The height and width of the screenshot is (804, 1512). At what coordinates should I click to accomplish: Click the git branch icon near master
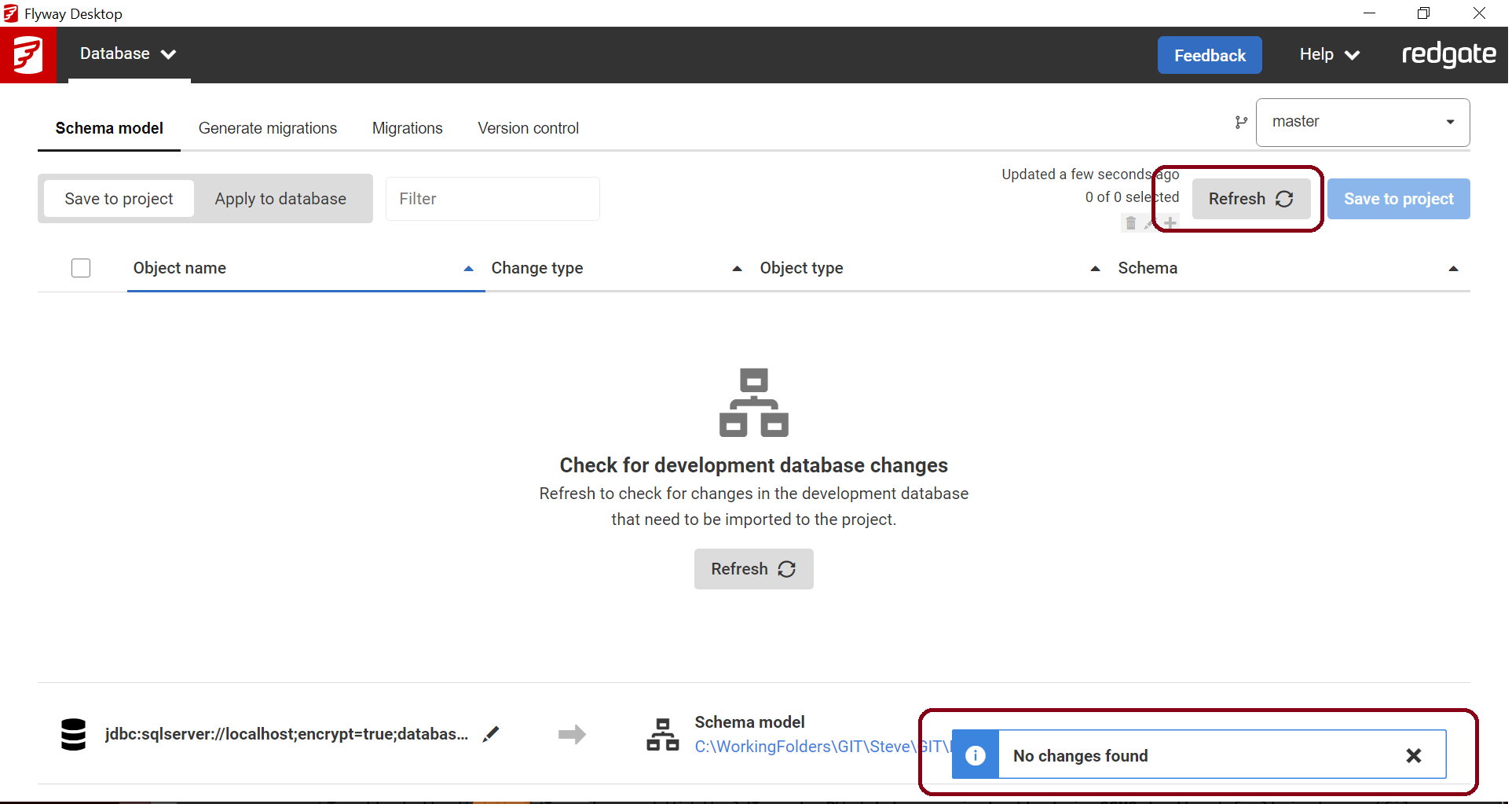click(x=1242, y=122)
